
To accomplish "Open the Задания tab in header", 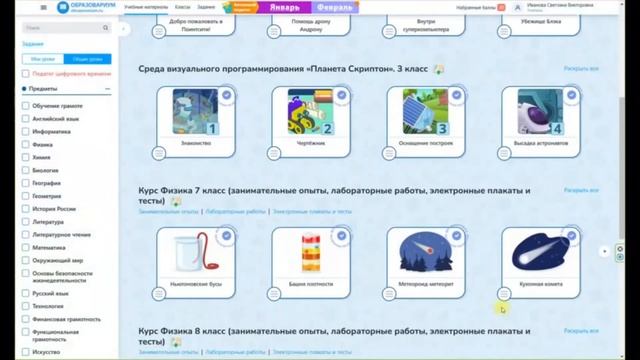I will 206,7.
